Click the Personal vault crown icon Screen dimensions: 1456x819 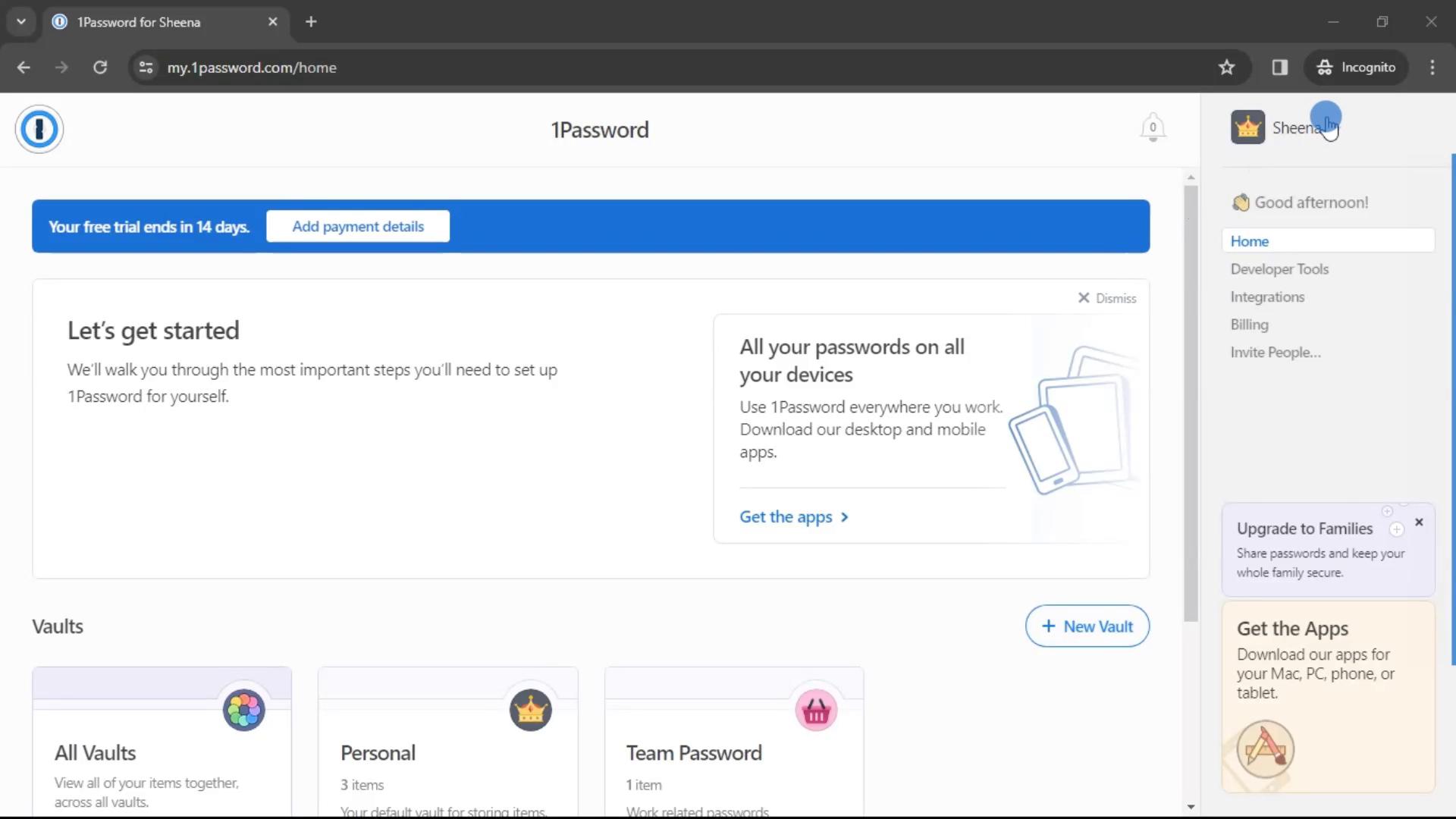coord(529,710)
